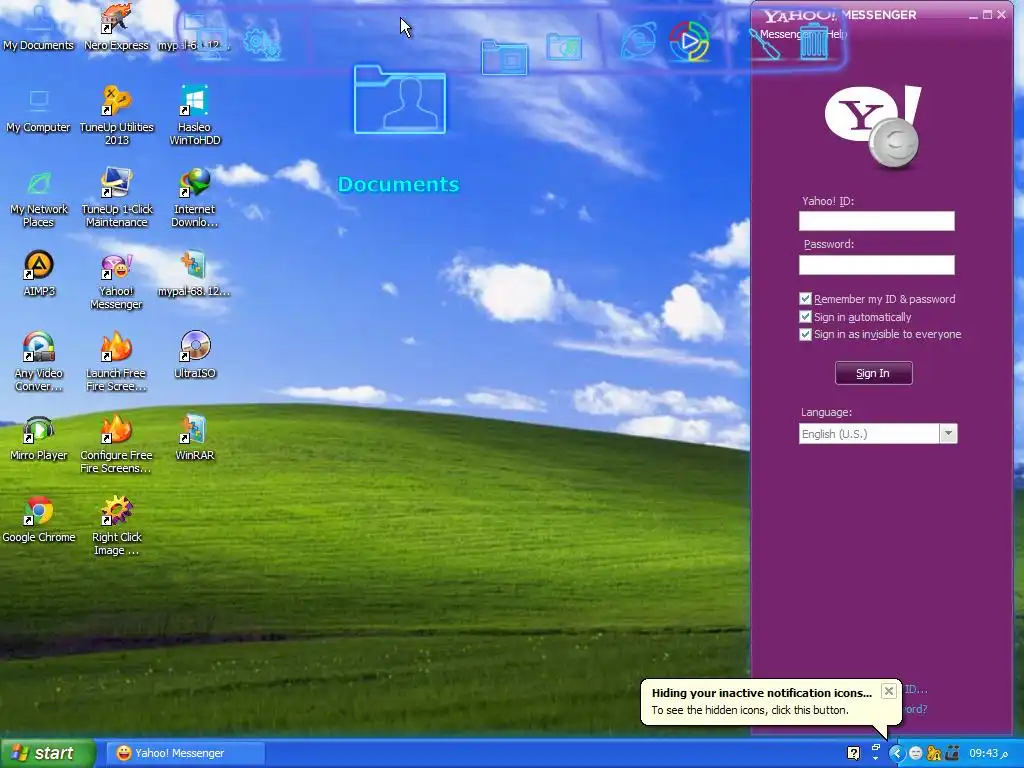Click the Documents folder icon in the top dock
Viewport: 1024px width, 768px height.
pos(400,99)
